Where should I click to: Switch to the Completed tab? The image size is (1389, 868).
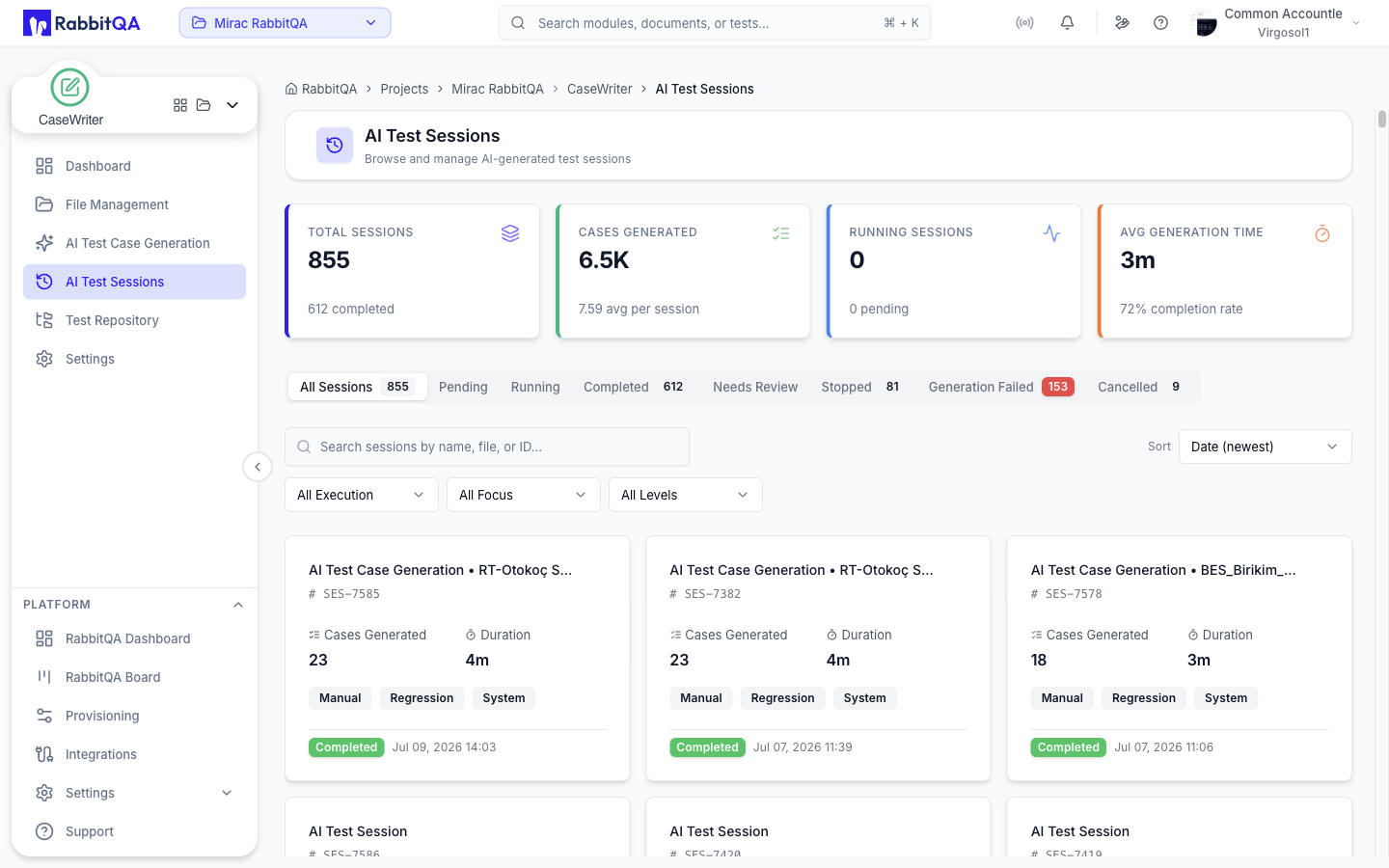click(x=637, y=387)
